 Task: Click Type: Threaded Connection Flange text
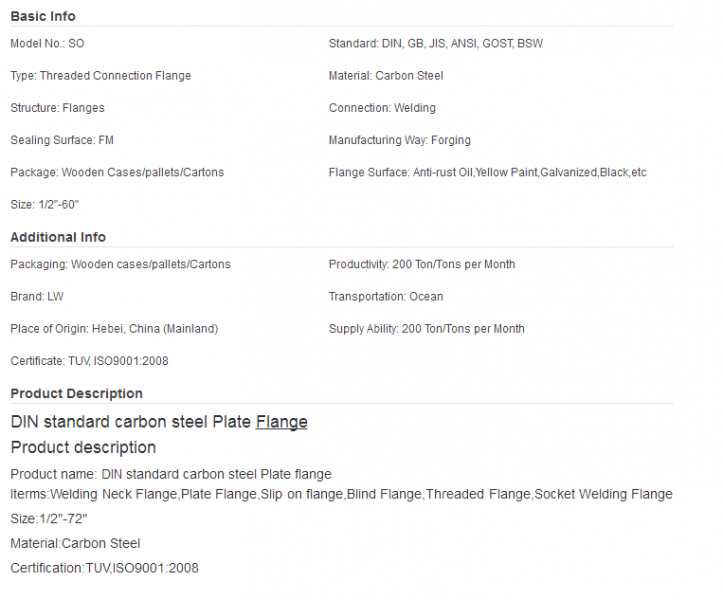coord(101,76)
